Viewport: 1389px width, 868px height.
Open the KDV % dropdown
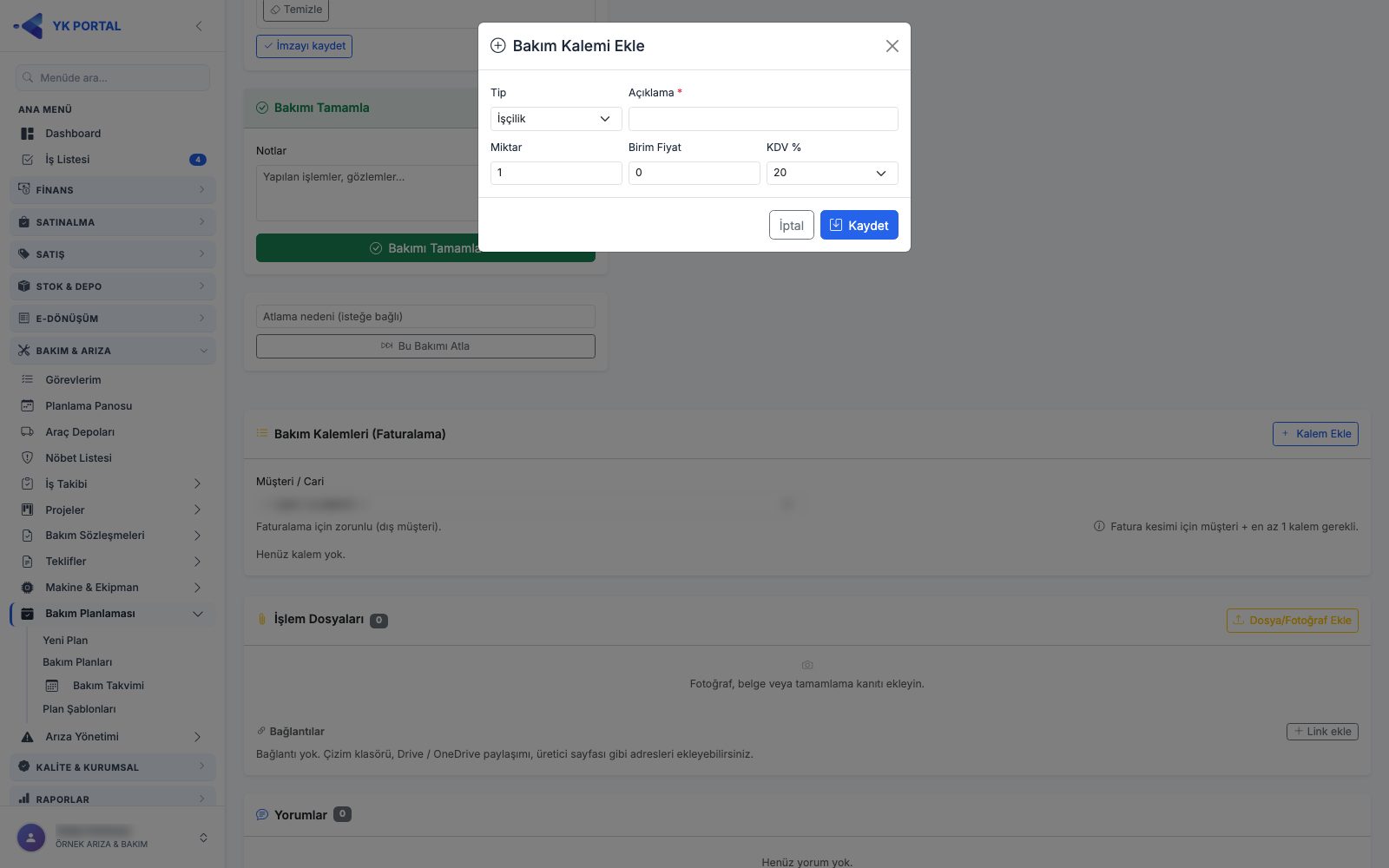[832, 173]
